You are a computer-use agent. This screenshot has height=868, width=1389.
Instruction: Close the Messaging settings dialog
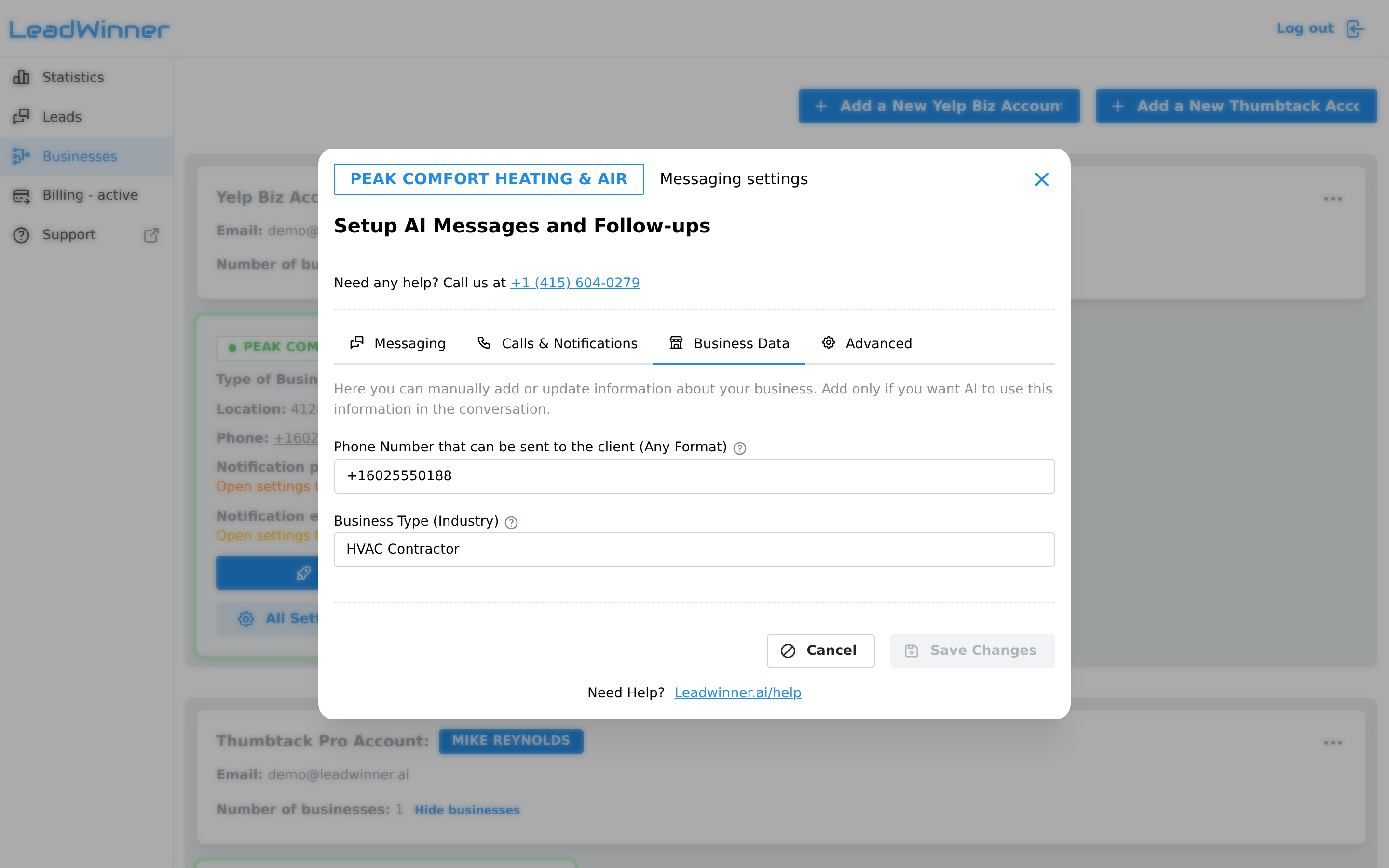(x=1041, y=180)
